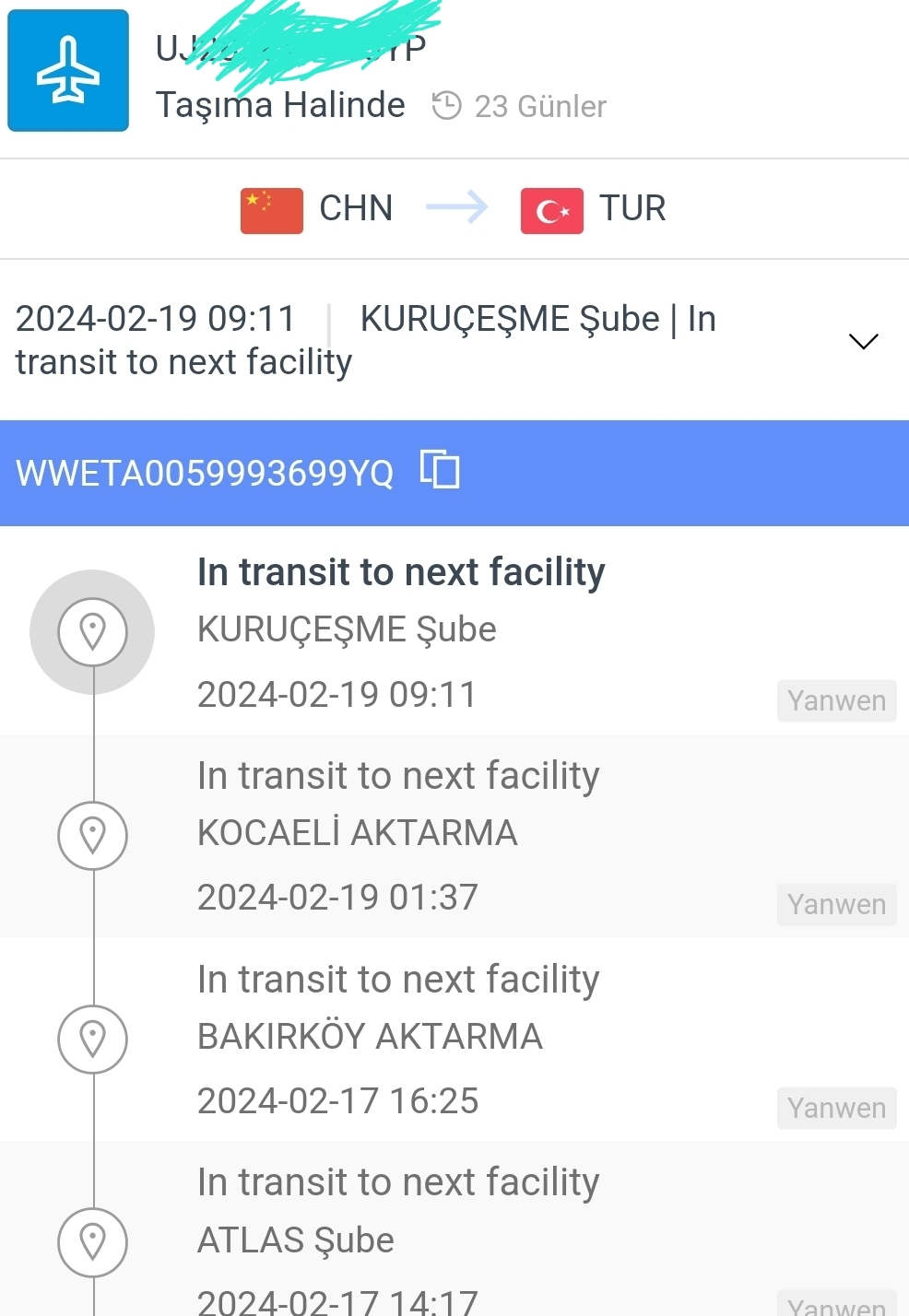
Task: Tap the BAKIRKÖY AKTARMA location pin
Action: pyautogui.click(x=92, y=1039)
